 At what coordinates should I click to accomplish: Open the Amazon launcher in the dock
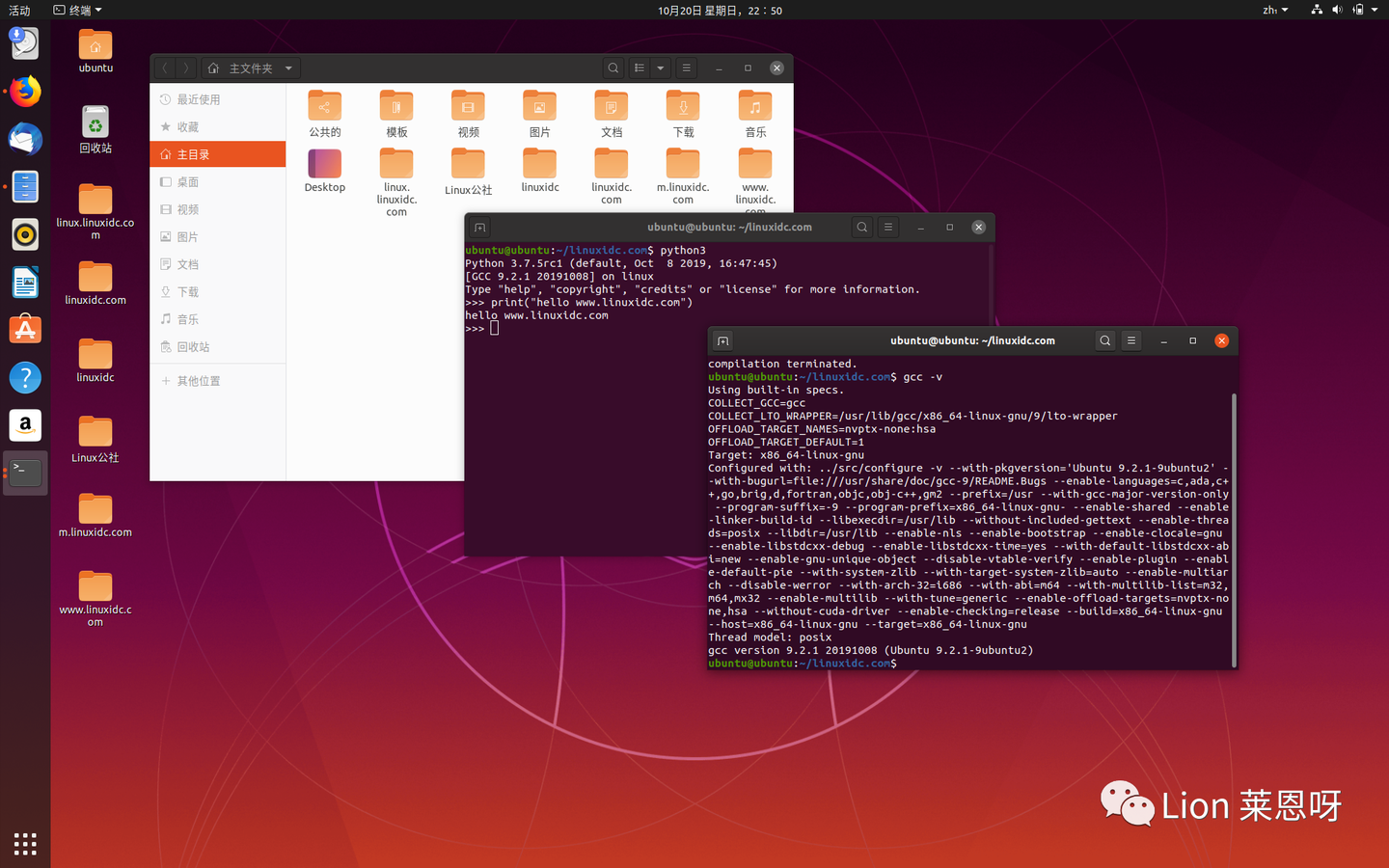click(24, 424)
